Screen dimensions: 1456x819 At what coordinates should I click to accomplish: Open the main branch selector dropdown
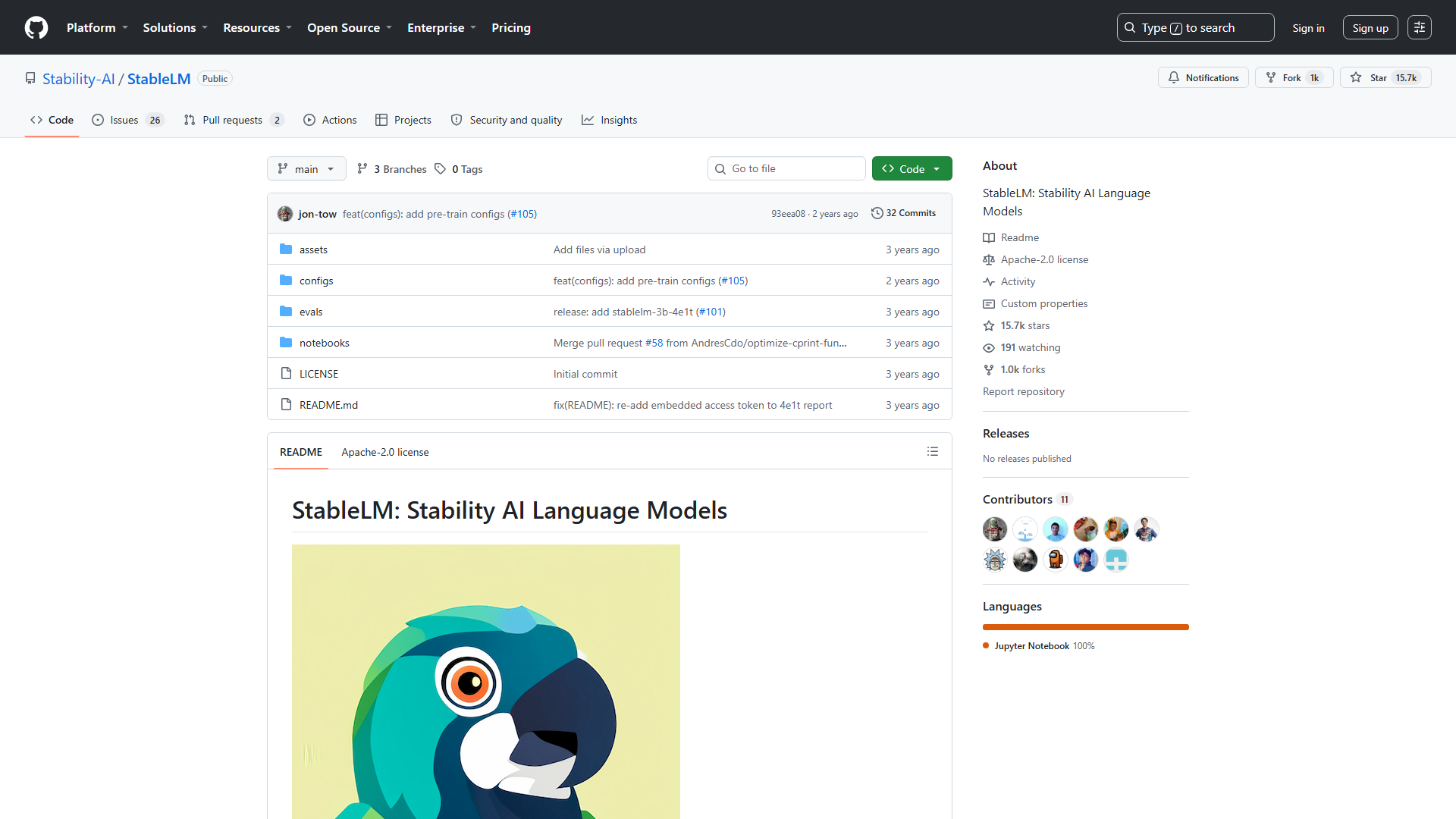point(306,168)
